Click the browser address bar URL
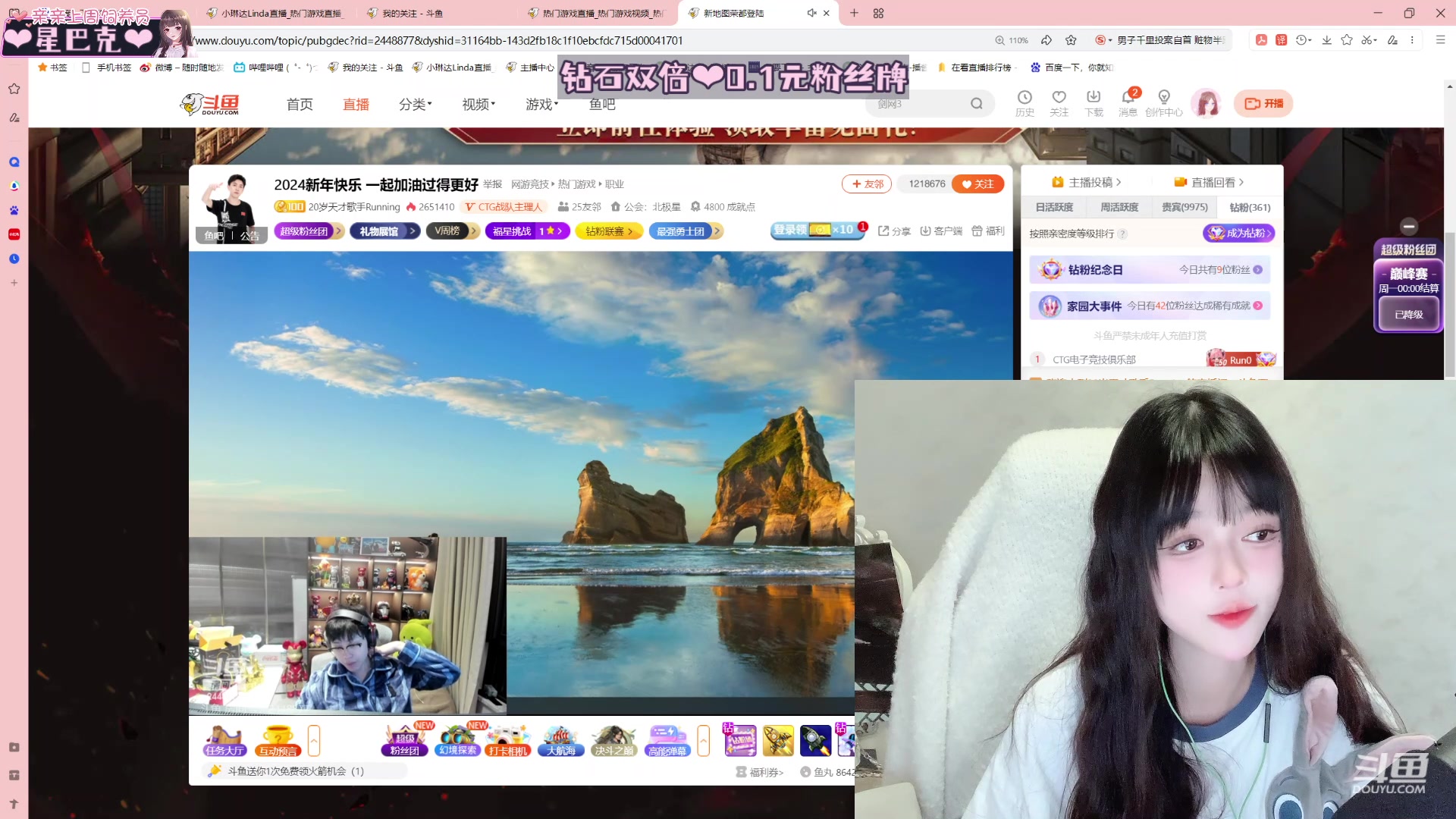This screenshot has height=819, width=1456. (x=438, y=40)
